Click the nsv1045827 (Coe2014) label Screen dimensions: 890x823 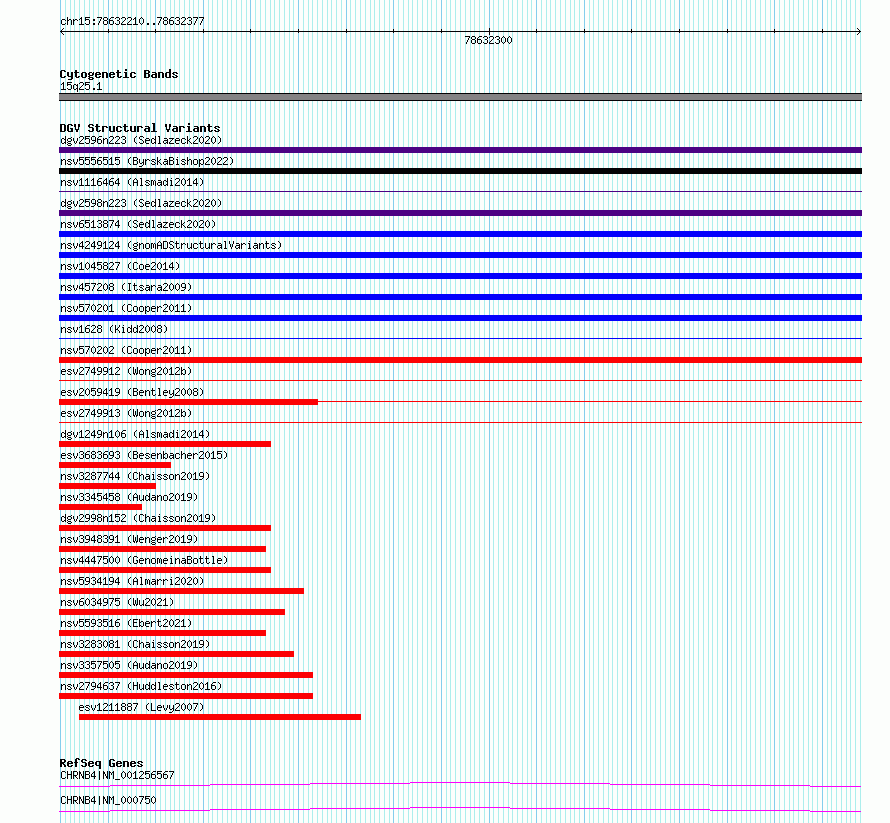120,266
